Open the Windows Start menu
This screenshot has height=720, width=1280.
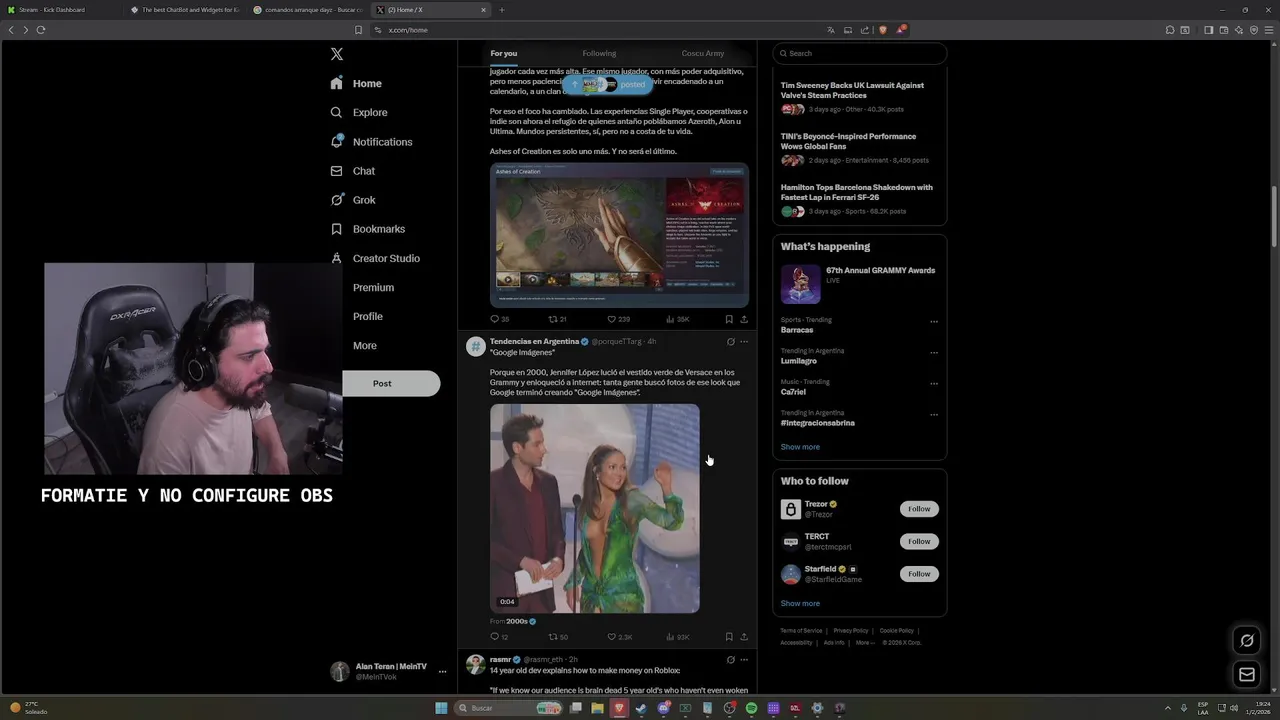click(x=441, y=708)
